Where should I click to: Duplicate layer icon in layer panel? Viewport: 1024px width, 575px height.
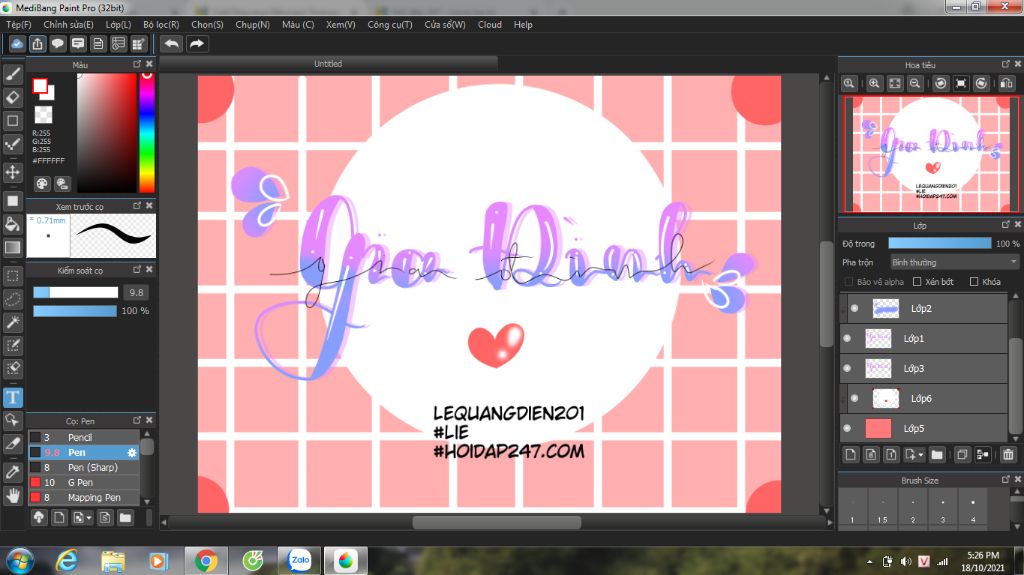pyautogui.click(x=961, y=455)
